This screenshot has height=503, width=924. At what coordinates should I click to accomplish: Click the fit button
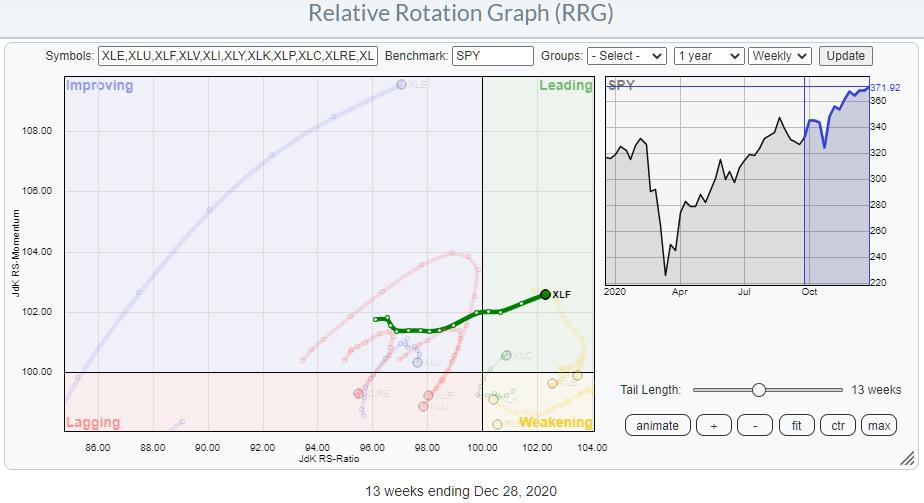tap(797, 425)
